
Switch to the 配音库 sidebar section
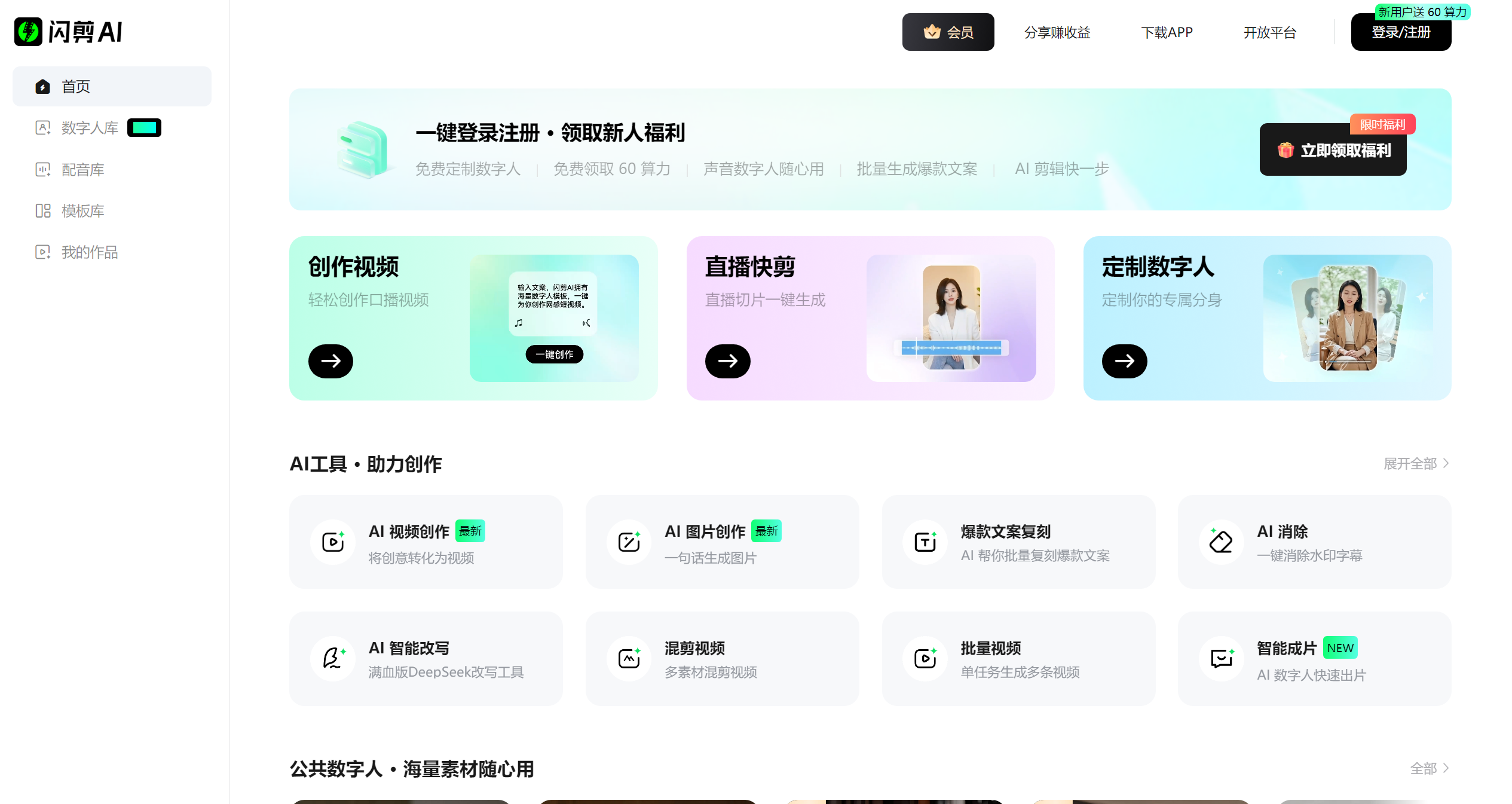pos(82,169)
